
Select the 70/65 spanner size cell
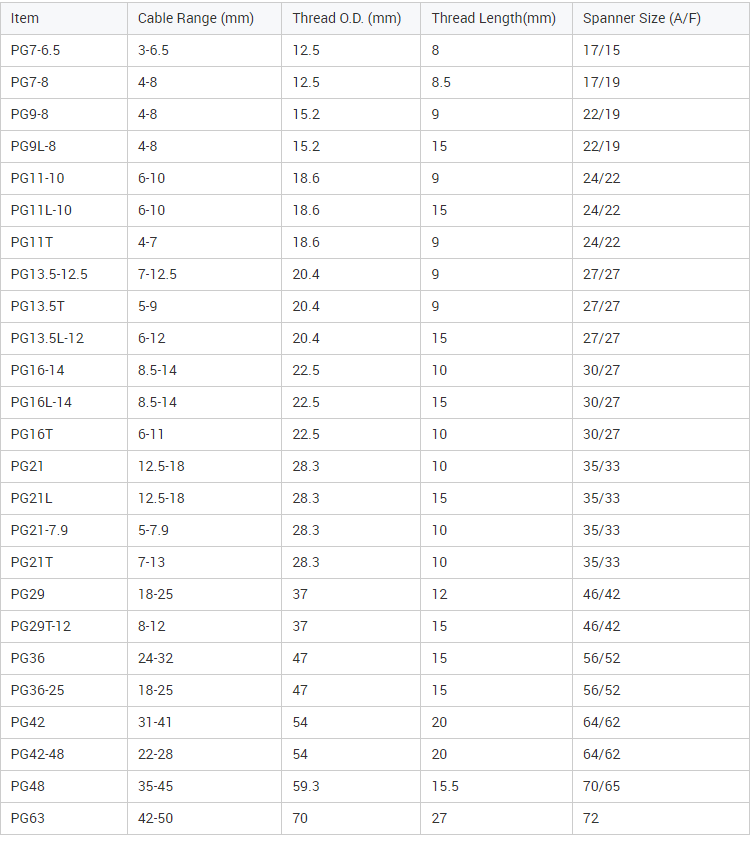point(601,786)
